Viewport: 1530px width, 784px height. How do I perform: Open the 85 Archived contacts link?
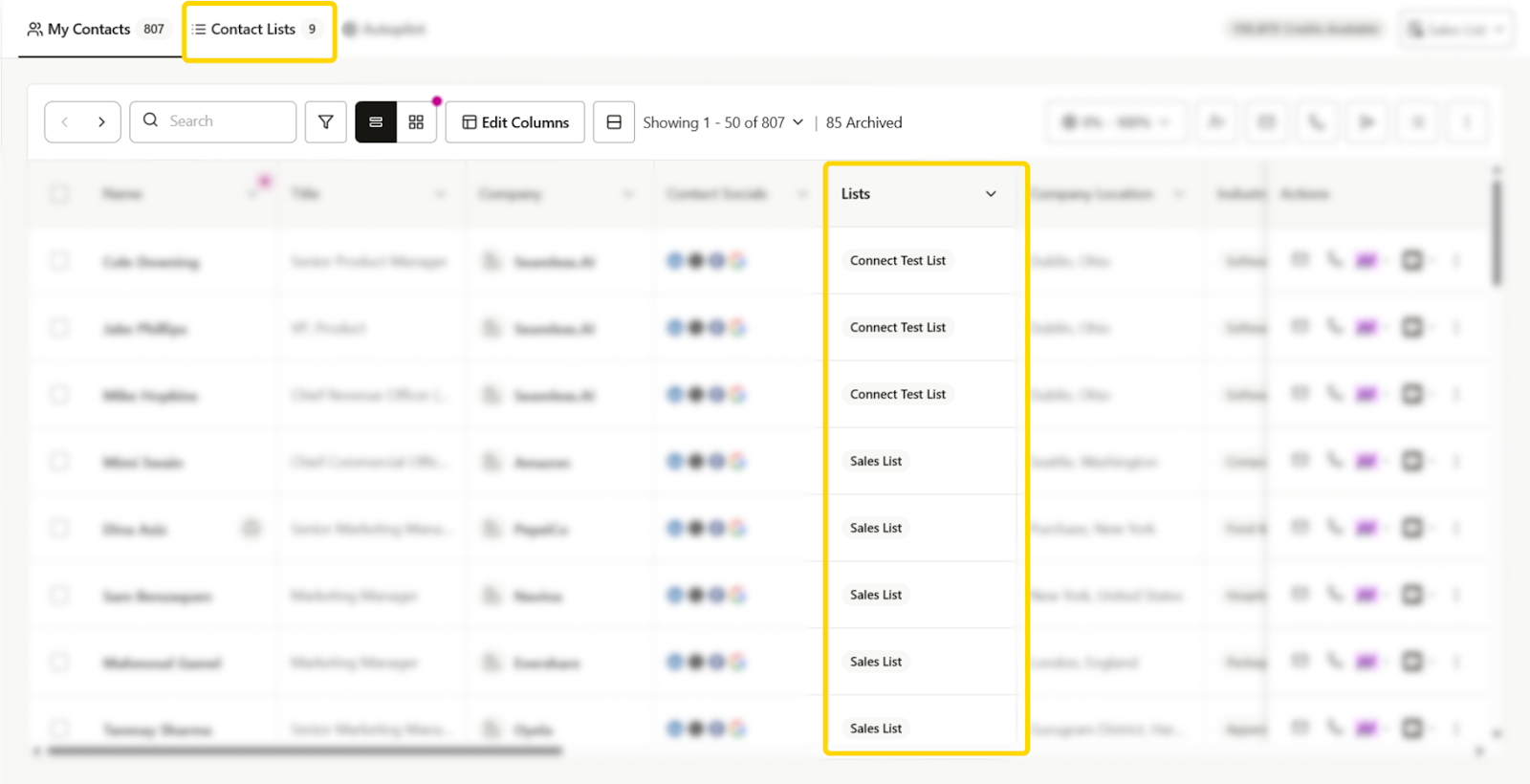coord(864,122)
